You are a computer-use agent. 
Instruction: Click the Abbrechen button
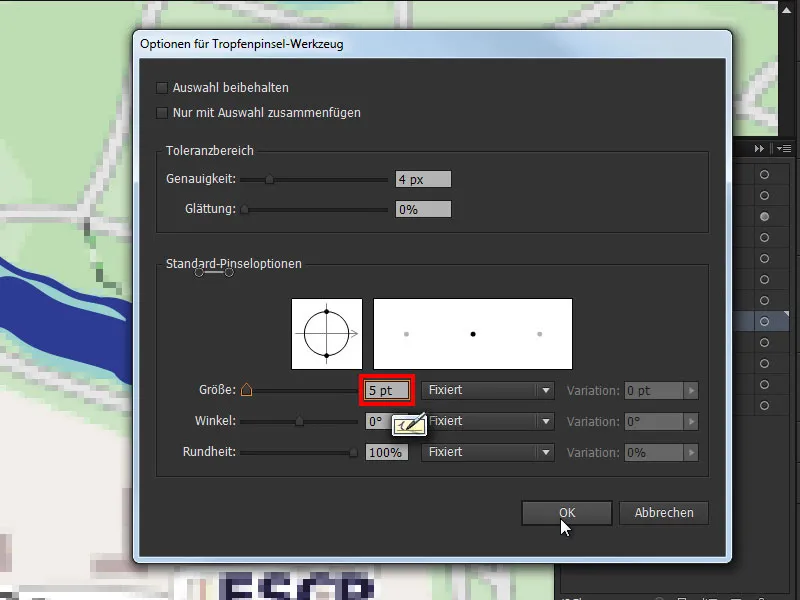pos(664,513)
